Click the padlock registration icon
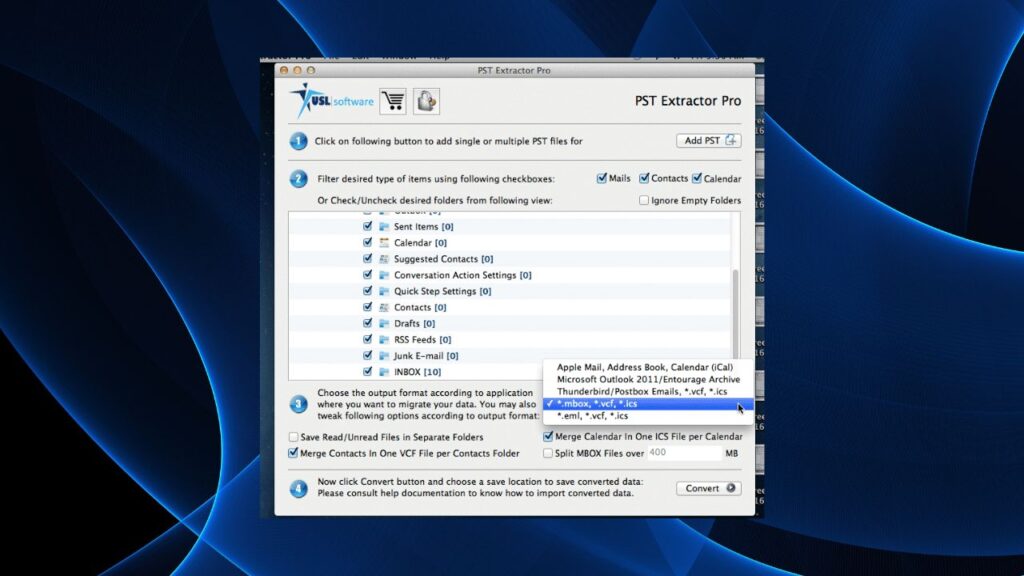1024x576 pixels. point(426,101)
